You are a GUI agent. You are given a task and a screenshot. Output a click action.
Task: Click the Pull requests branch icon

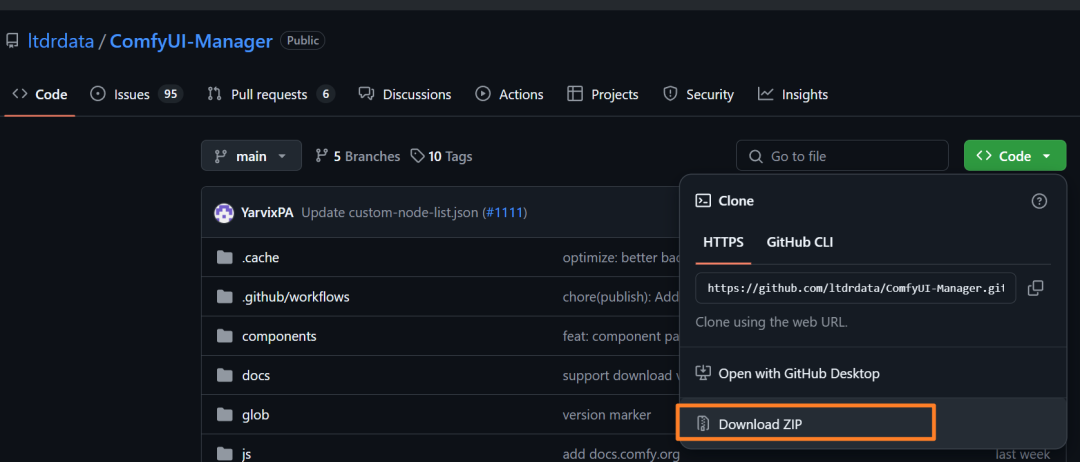pos(214,94)
